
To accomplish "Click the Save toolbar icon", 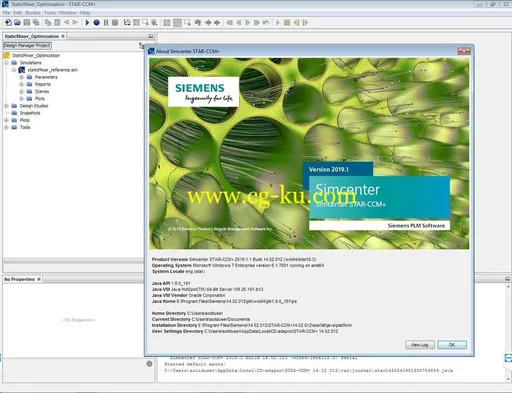I will pos(27,22).
